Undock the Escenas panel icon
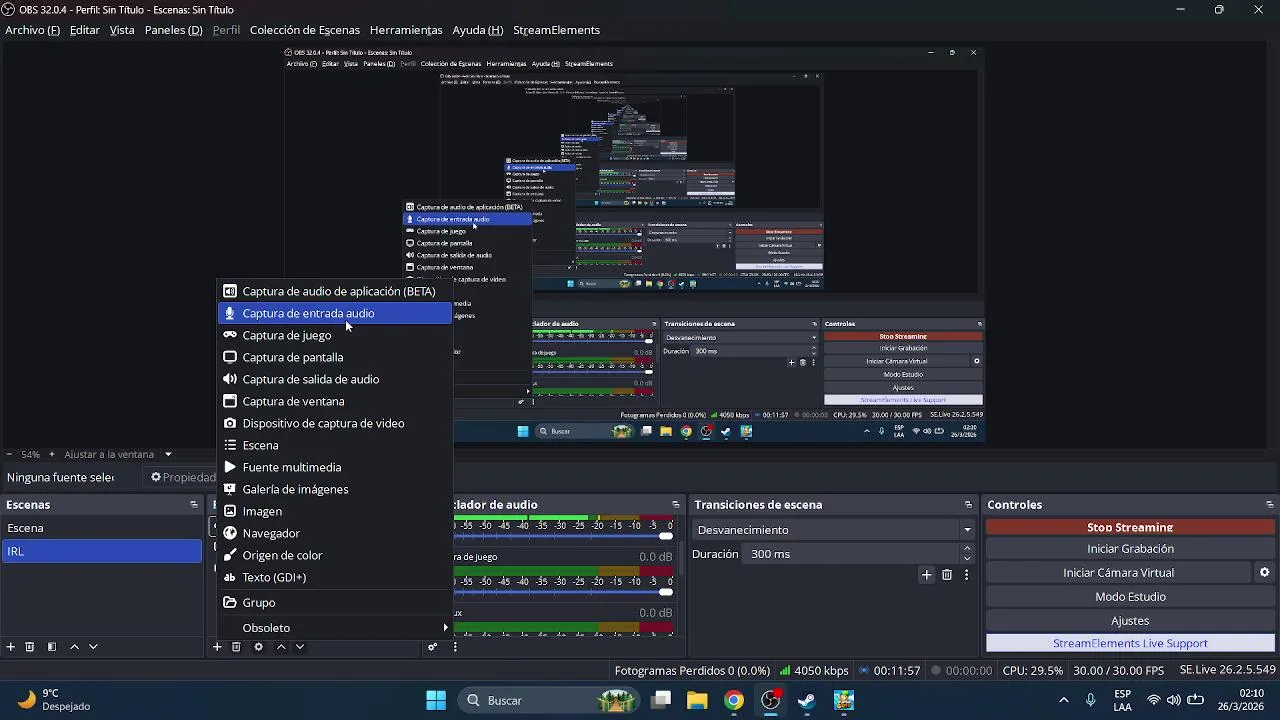 194,505
